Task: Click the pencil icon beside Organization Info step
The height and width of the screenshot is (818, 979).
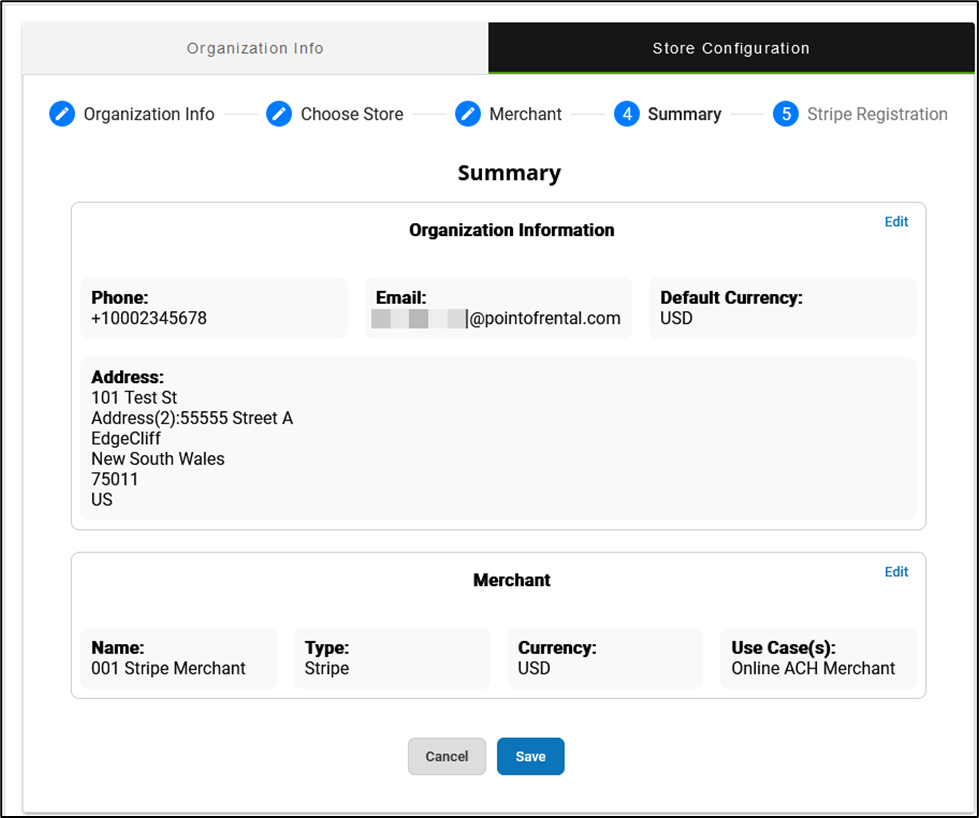Action: 62,114
